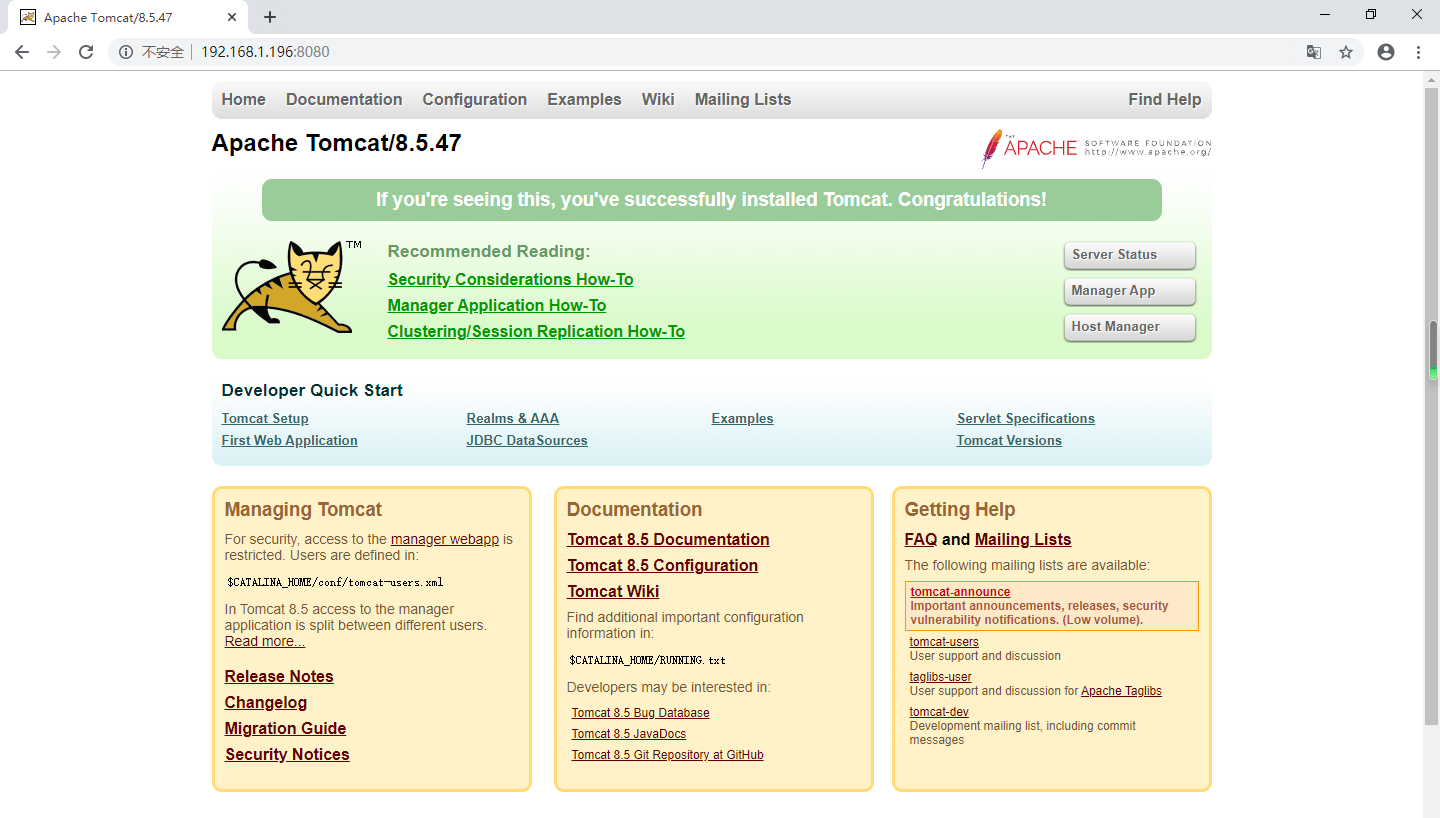Open the Chrome three-dot menu
Viewport: 1440px width, 818px height.
tap(1419, 52)
